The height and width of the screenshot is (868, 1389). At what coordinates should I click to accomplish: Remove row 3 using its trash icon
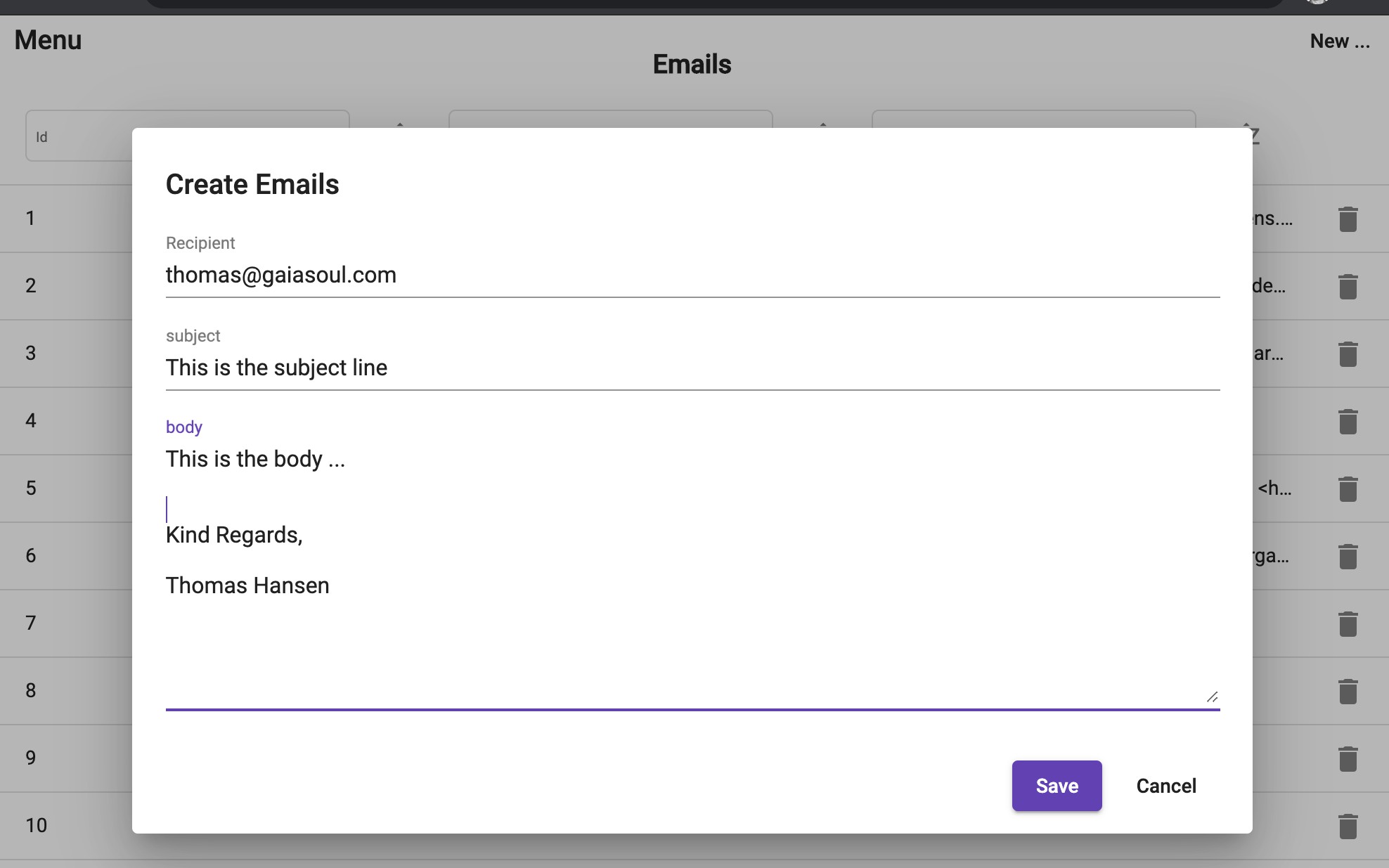coord(1348,354)
